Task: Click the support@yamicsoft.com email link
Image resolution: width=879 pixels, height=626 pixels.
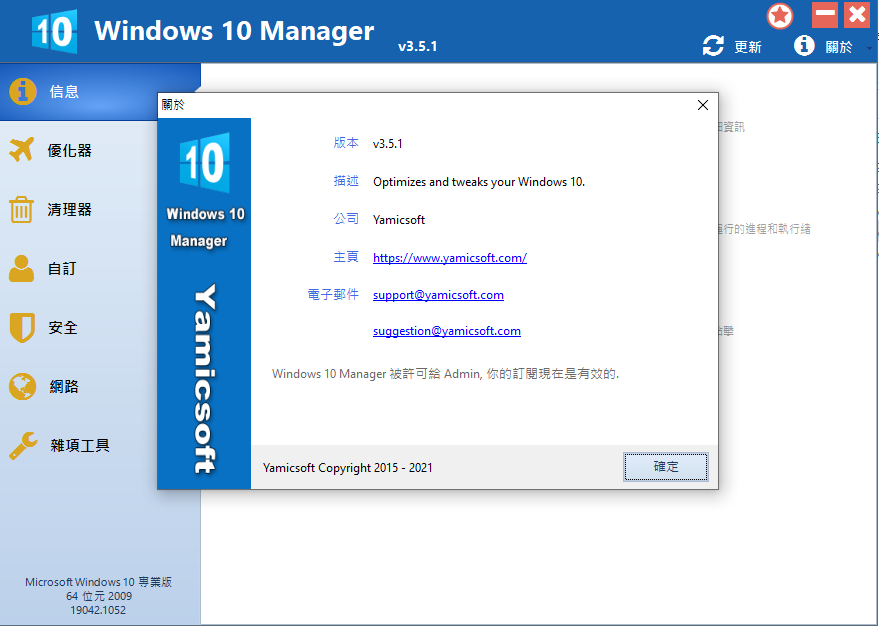Action: (x=438, y=295)
